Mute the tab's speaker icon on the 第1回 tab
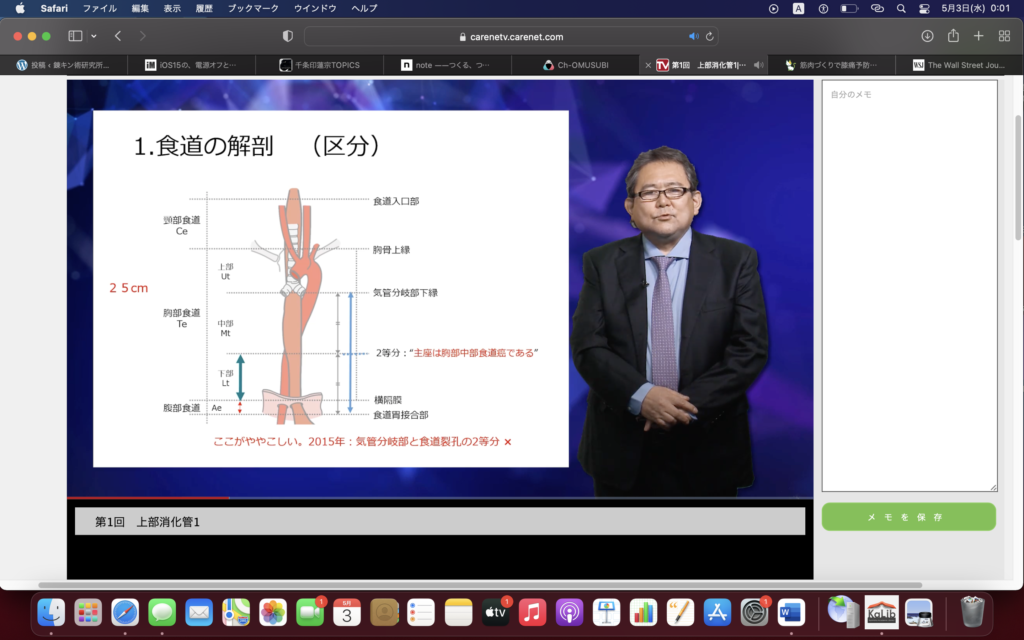 759,65
